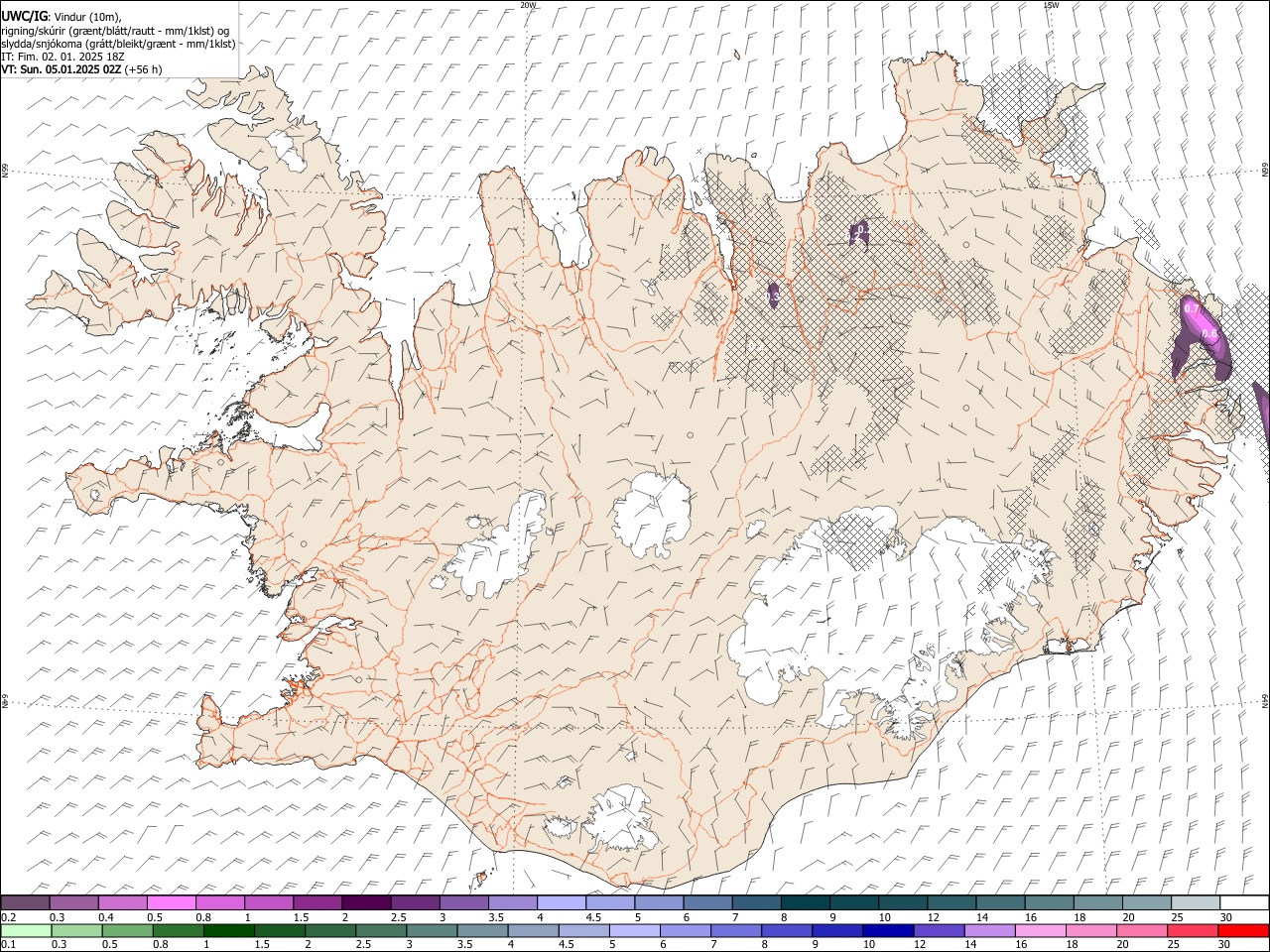The image size is (1270, 952).
Task: Click the royal blue 8 swatch in rain legend
Action: pyautogui.click(x=787, y=930)
